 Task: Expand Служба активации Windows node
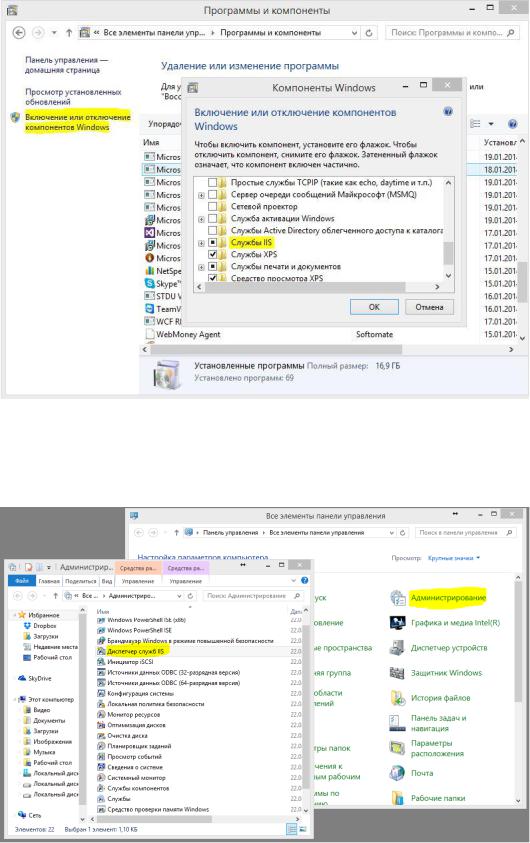tap(201, 219)
